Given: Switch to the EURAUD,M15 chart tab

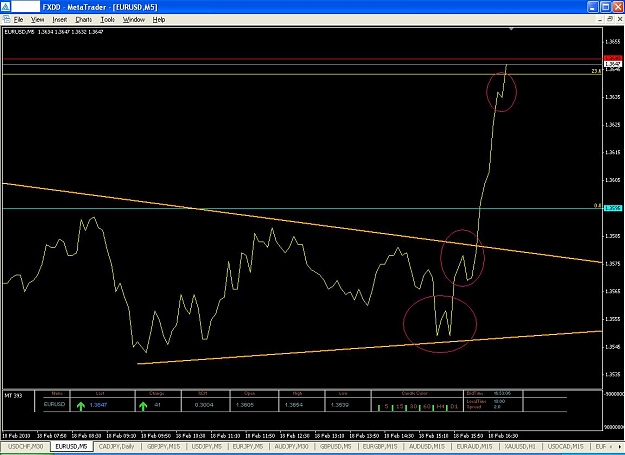Looking at the screenshot, I should (x=474, y=447).
